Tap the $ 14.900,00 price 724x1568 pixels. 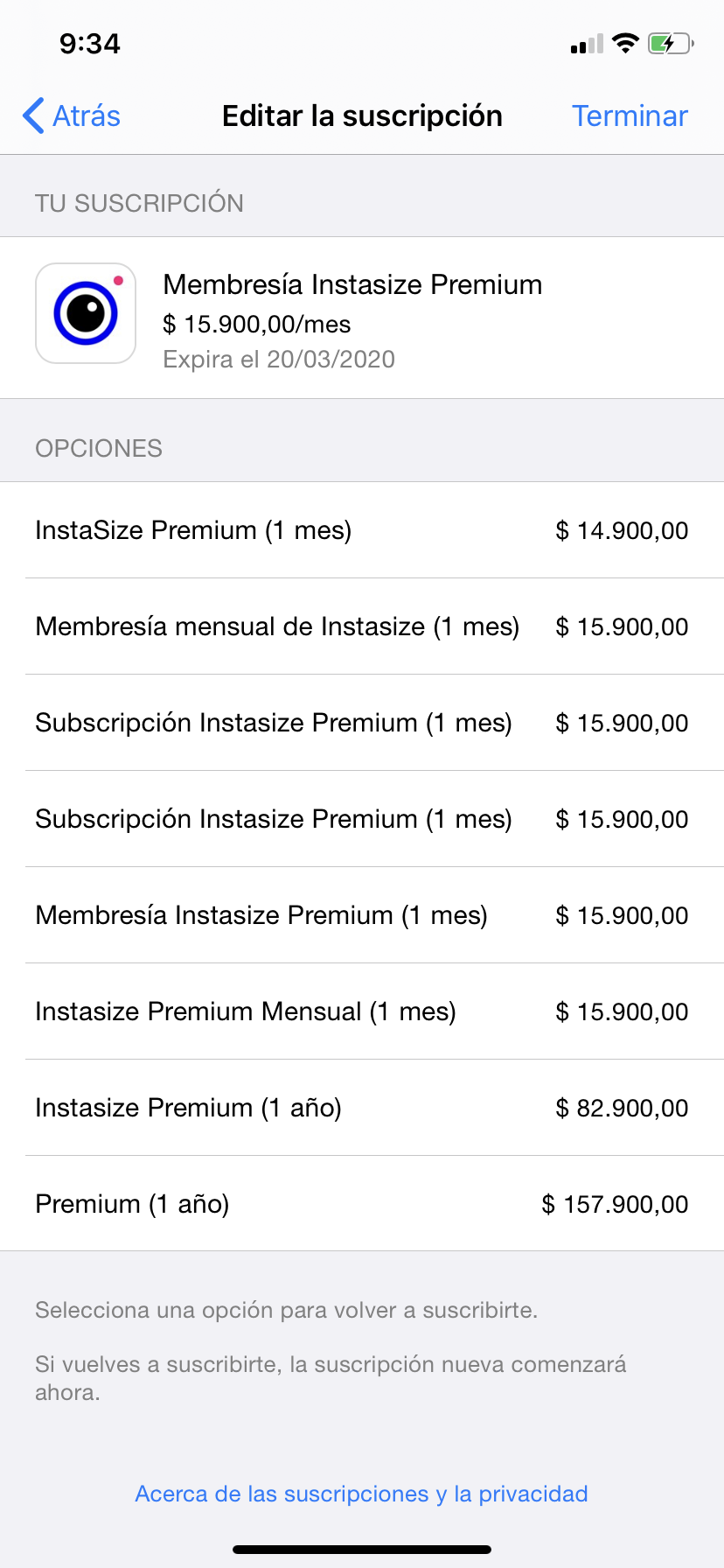[622, 530]
